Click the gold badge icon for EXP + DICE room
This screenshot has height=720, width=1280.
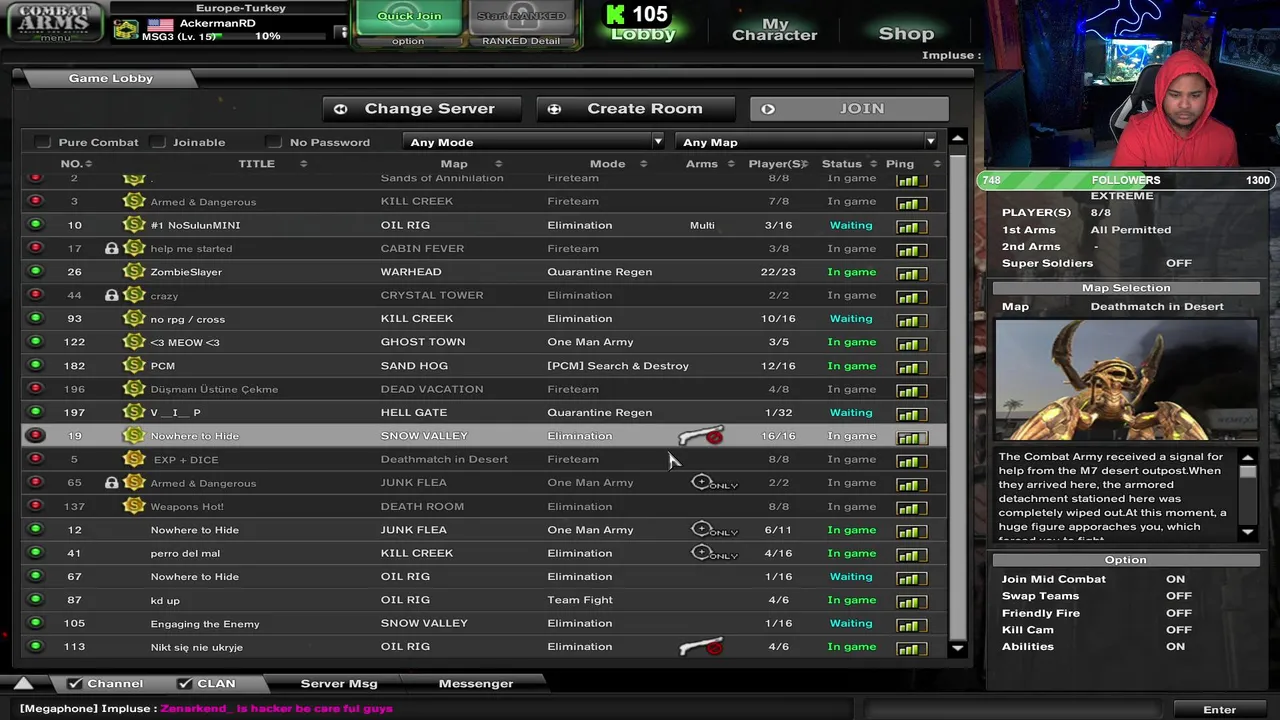[x=134, y=459]
